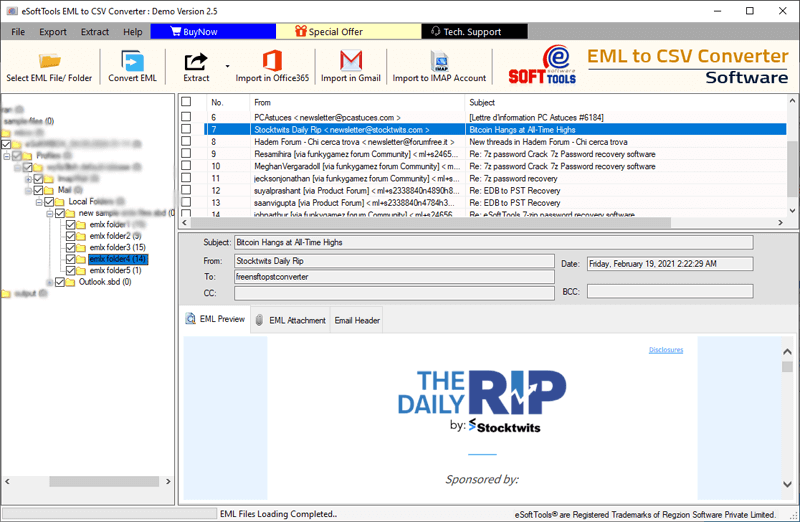Uncheck the emlx folder3 checkbox
This screenshot has height=522, width=800.
click(x=70, y=247)
